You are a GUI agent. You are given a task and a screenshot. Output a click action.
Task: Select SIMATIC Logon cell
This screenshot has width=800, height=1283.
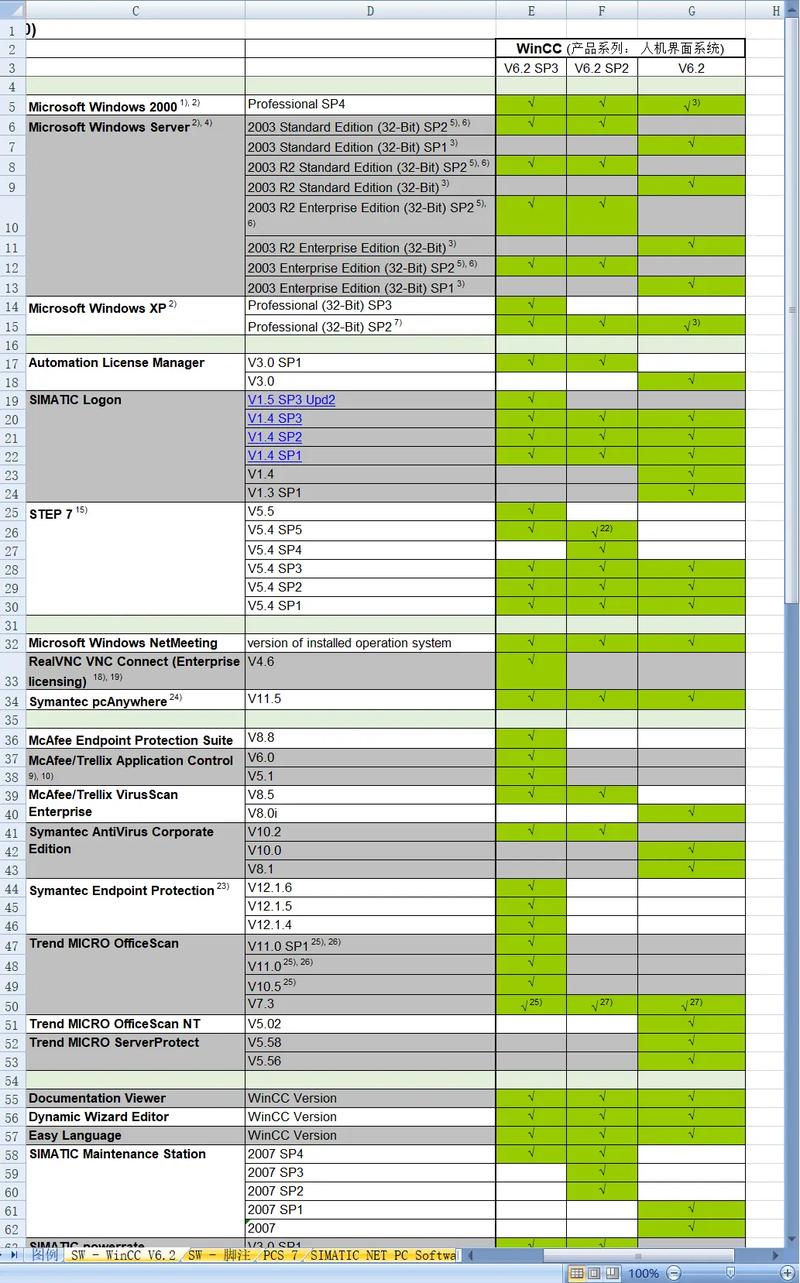tap(135, 446)
